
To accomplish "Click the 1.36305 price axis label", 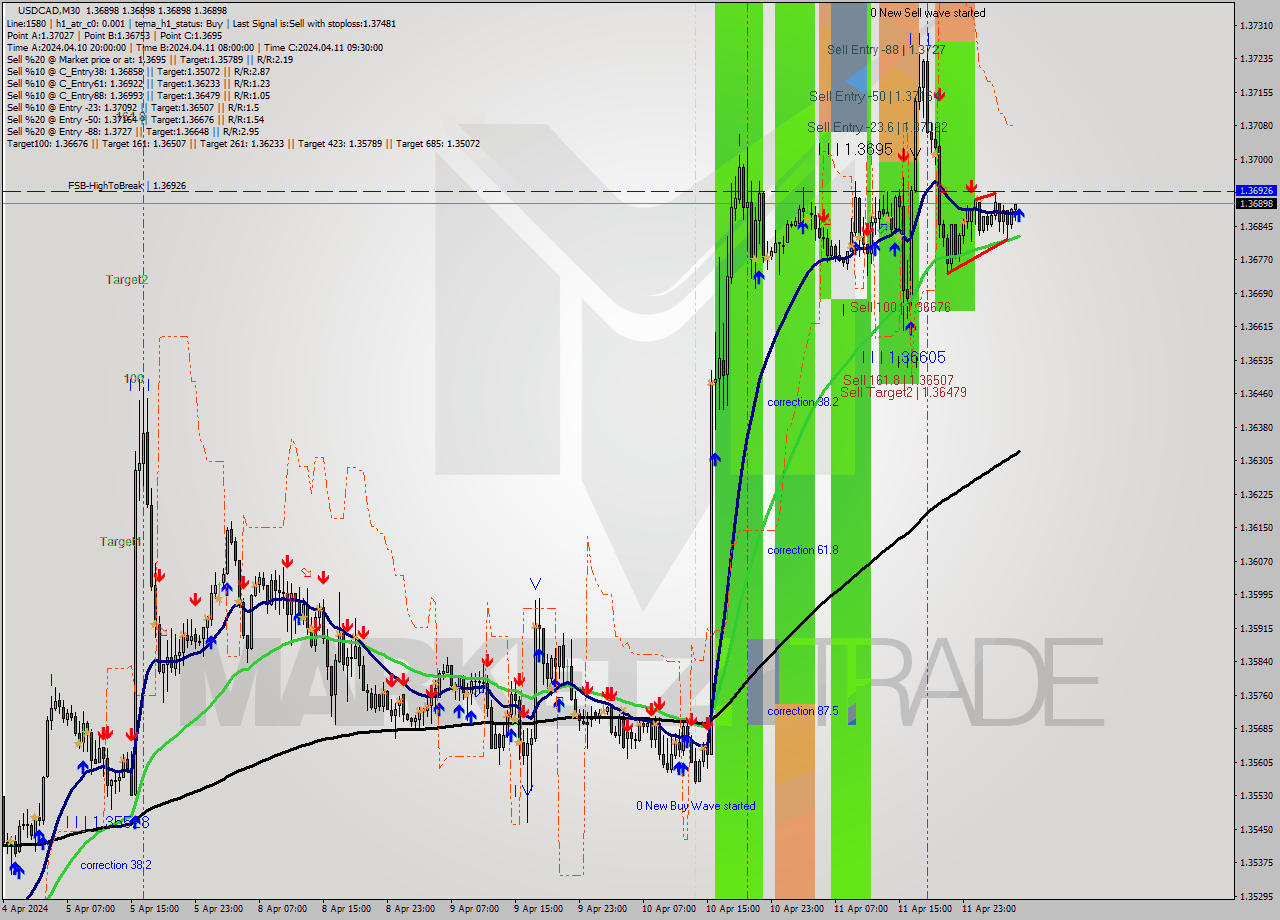I will pyautogui.click(x=1255, y=460).
